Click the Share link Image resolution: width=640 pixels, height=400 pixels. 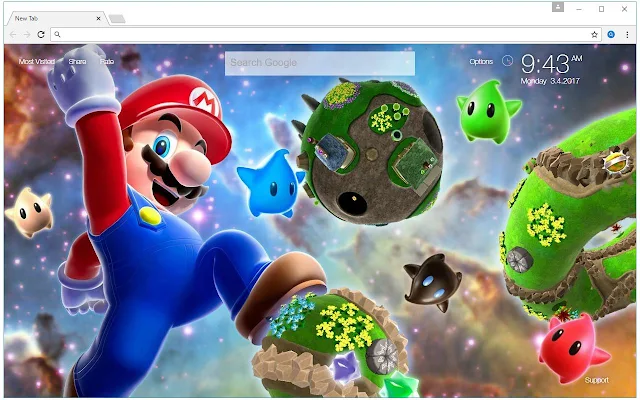(x=77, y=62)
